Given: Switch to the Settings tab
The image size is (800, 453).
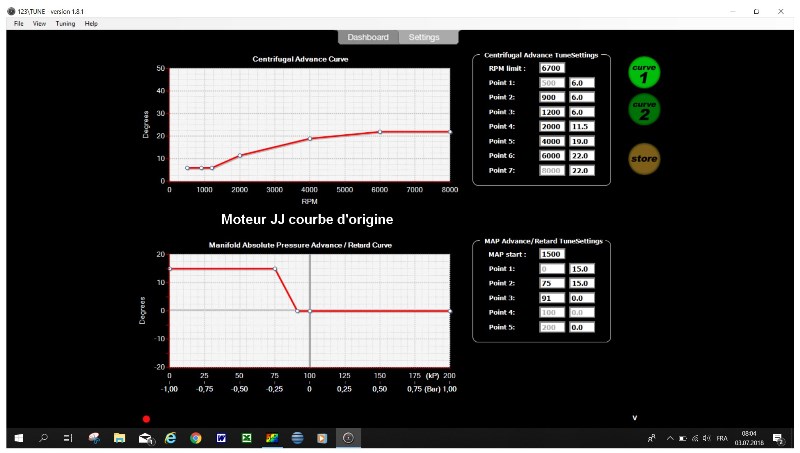Looking at the screenshot, I should [x=424, y=37].
